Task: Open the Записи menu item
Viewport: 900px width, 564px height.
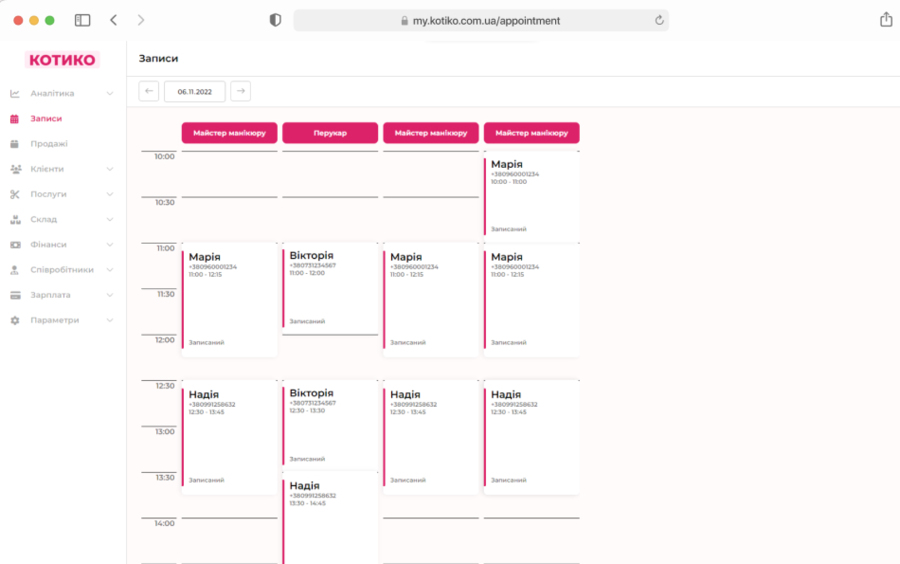Action: (46, 119)
